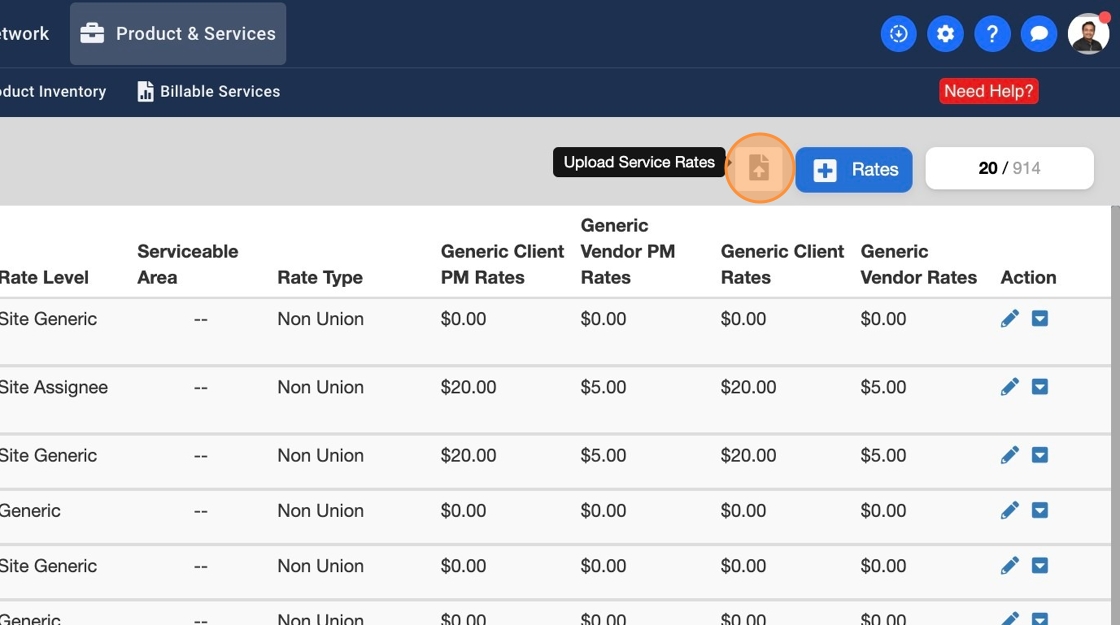The image size is (1120, 625).
Task: Open the user profile avatar
Action: [1088, 34]
